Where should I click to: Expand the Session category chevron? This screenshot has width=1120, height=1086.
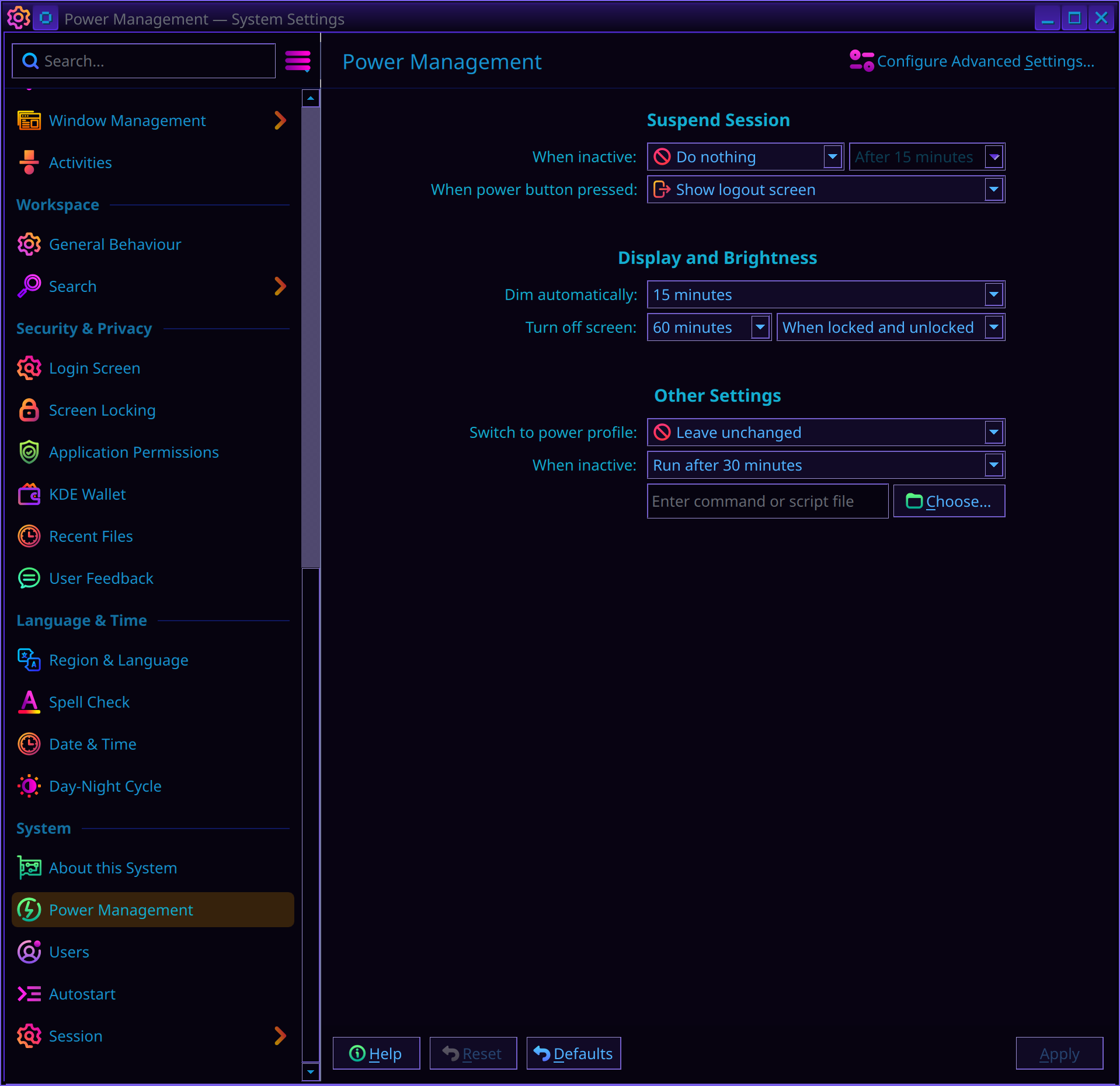pyautogui.click(x=280, y=1036)
